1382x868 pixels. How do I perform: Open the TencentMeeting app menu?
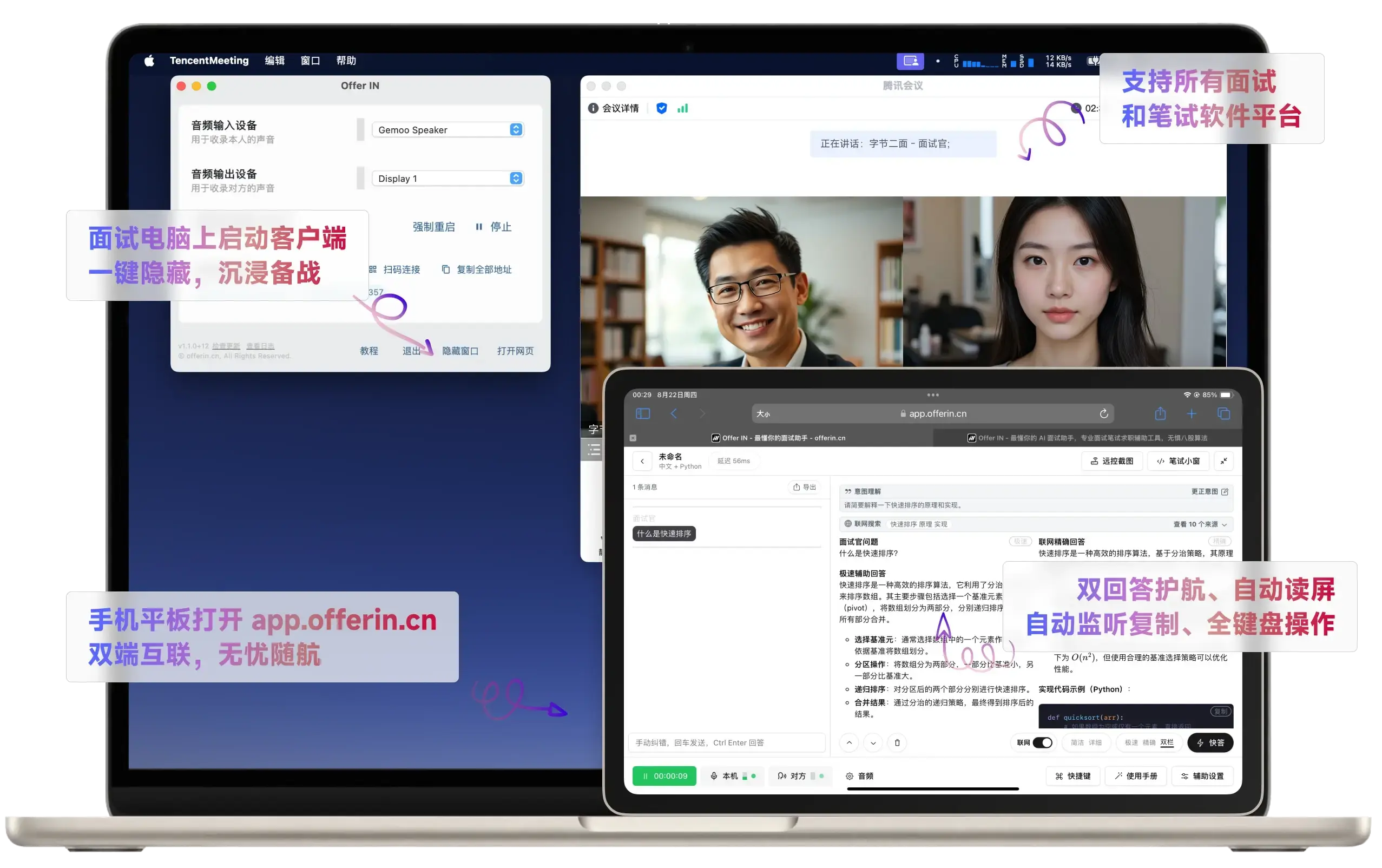pyautogui.click(x=209, y=60)
